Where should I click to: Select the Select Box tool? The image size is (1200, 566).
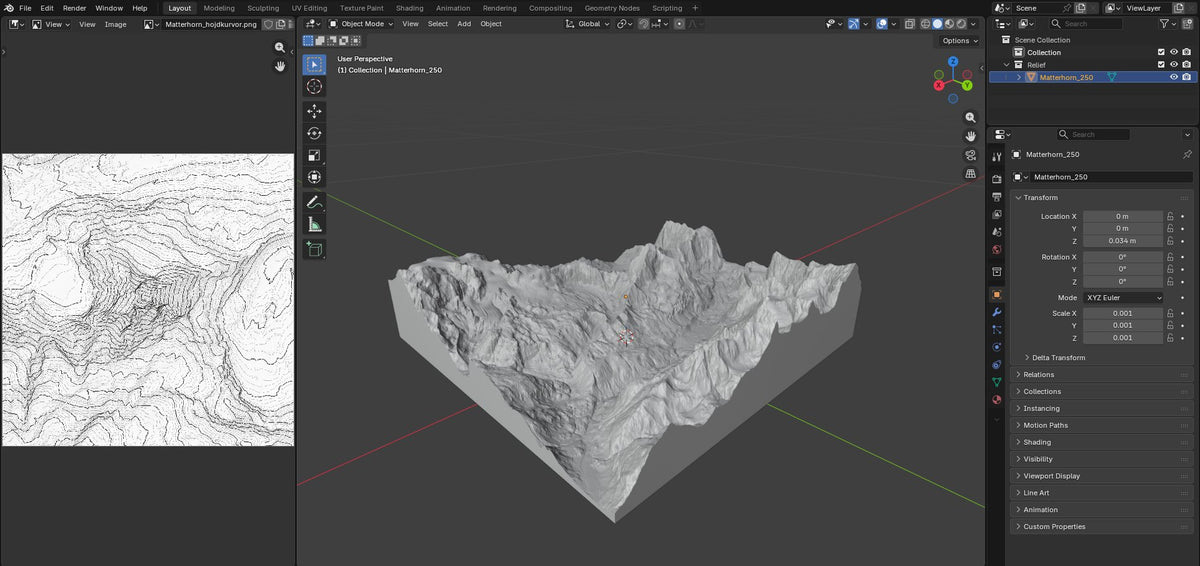(x=315, y=65)
